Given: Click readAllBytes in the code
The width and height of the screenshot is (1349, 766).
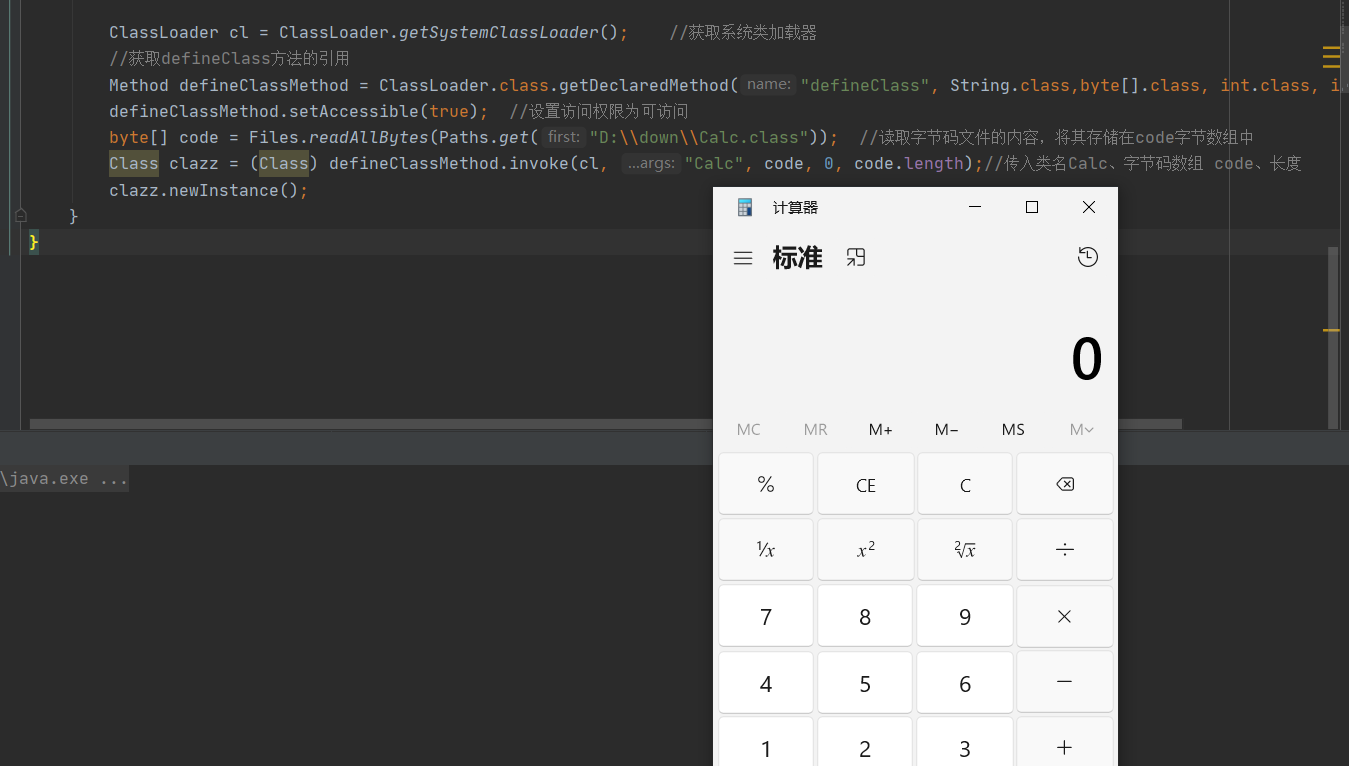Looking at the screenshot, I should [x=368, y=137].
